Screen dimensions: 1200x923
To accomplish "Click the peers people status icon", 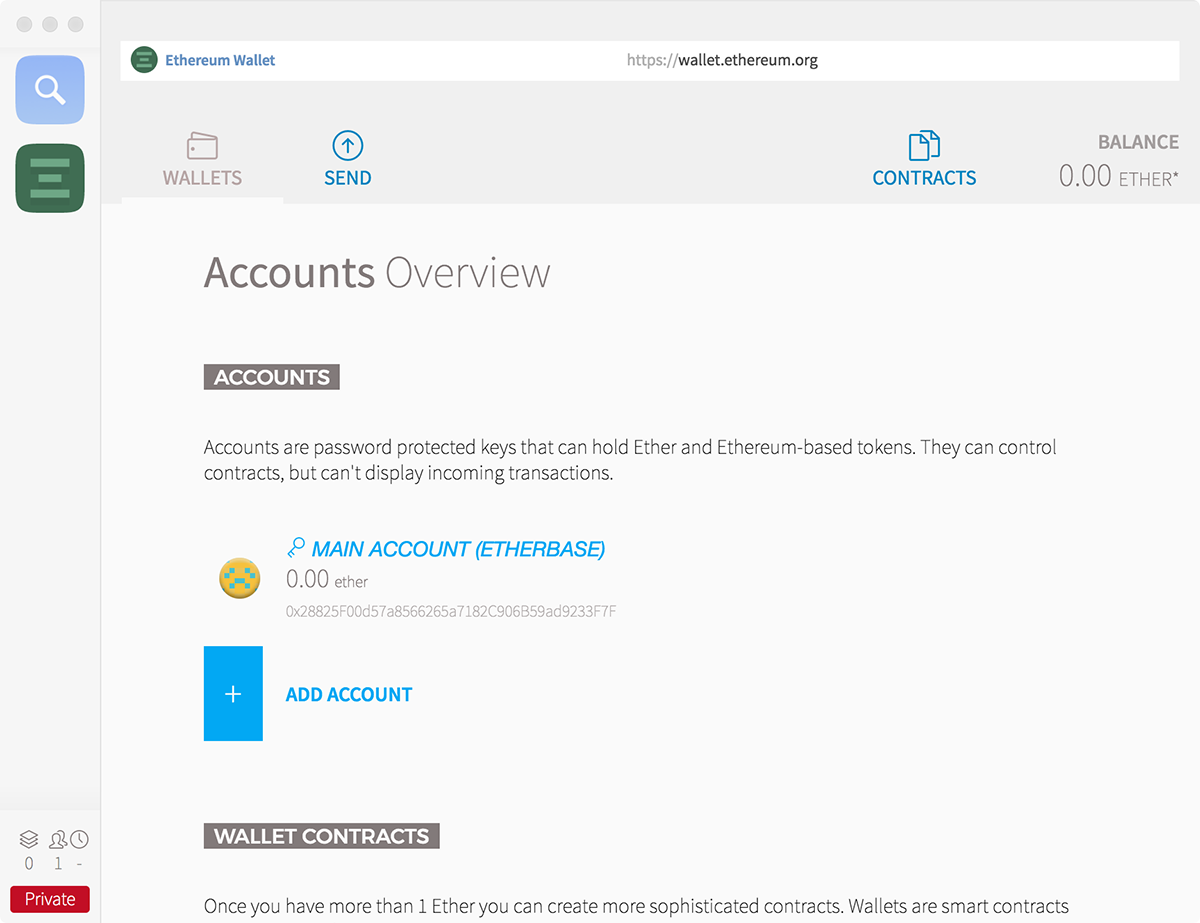I will 58,839.
